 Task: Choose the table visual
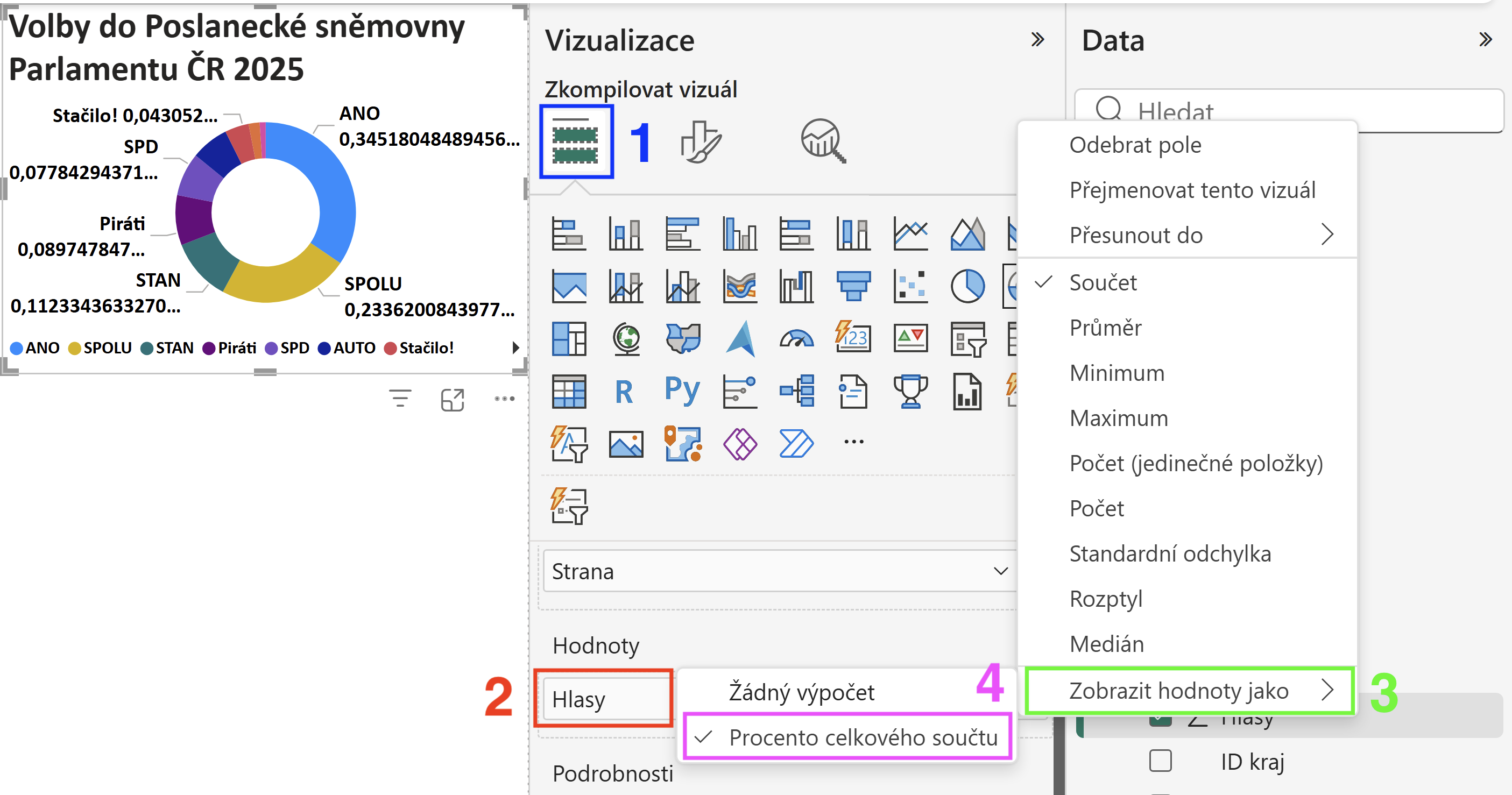pos(568,392)
